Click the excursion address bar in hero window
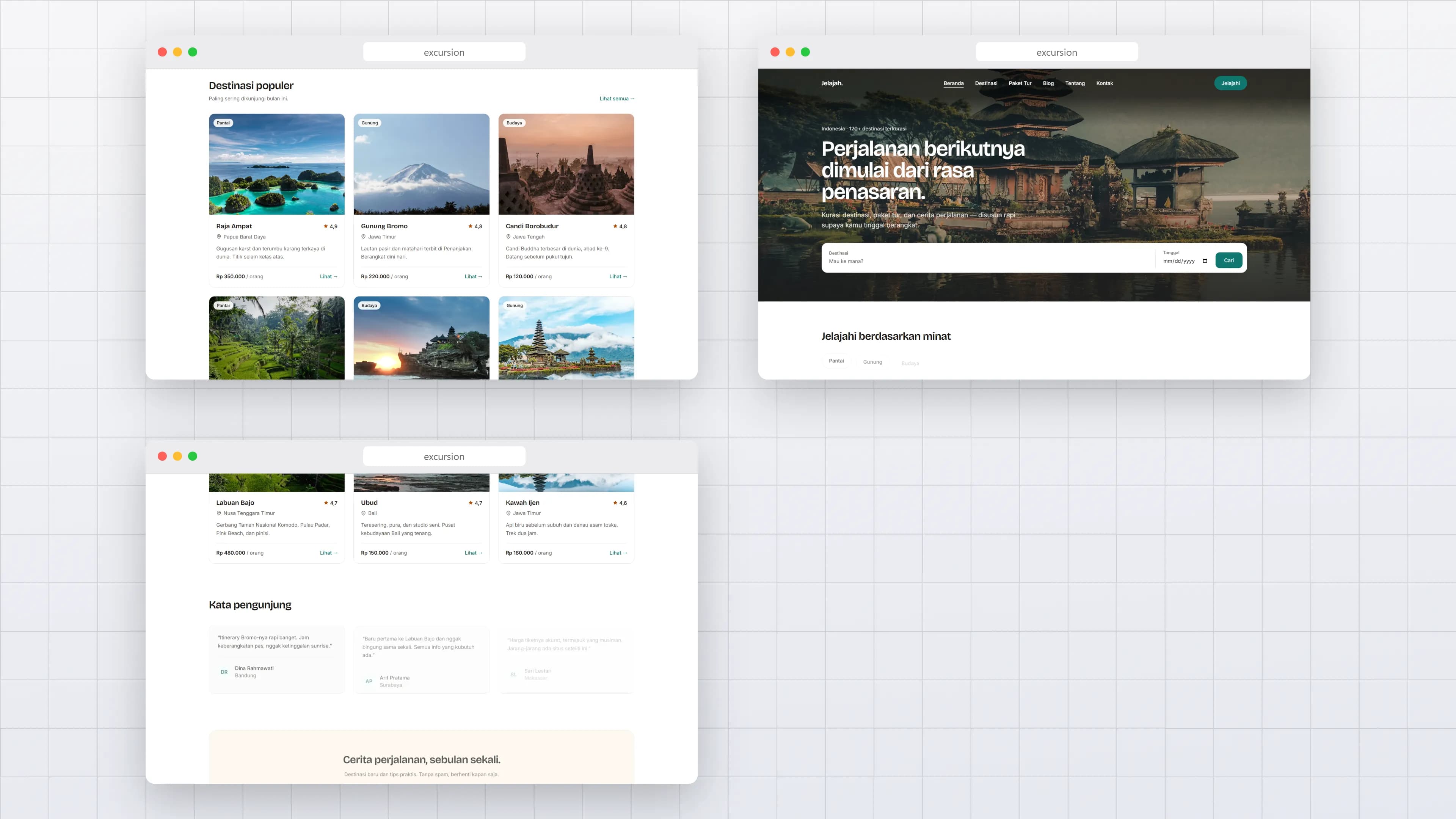The width and height of the screenshot is (1456, 819). point(1056,52)
